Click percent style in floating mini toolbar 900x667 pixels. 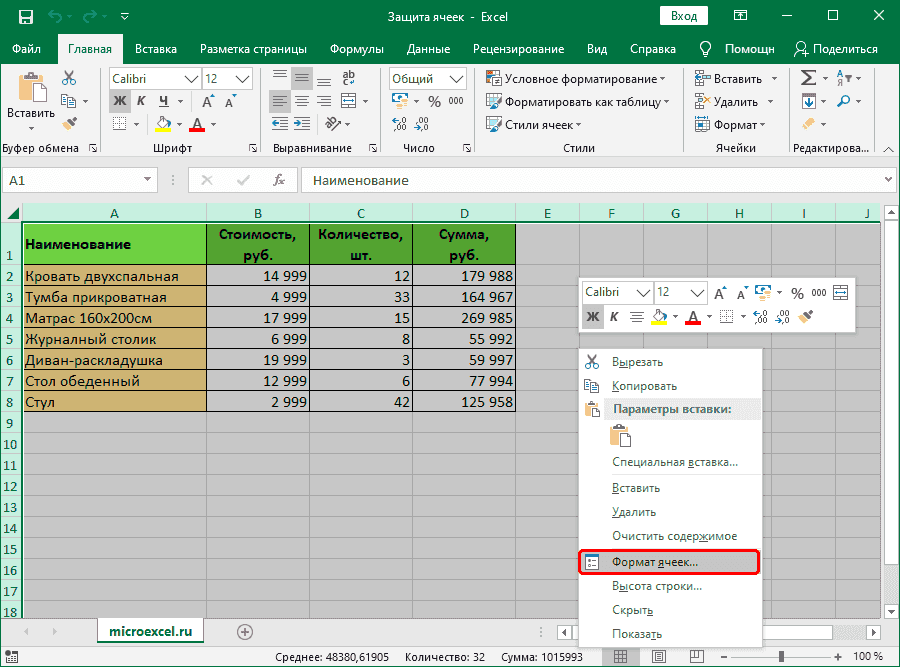pos(797,293)
